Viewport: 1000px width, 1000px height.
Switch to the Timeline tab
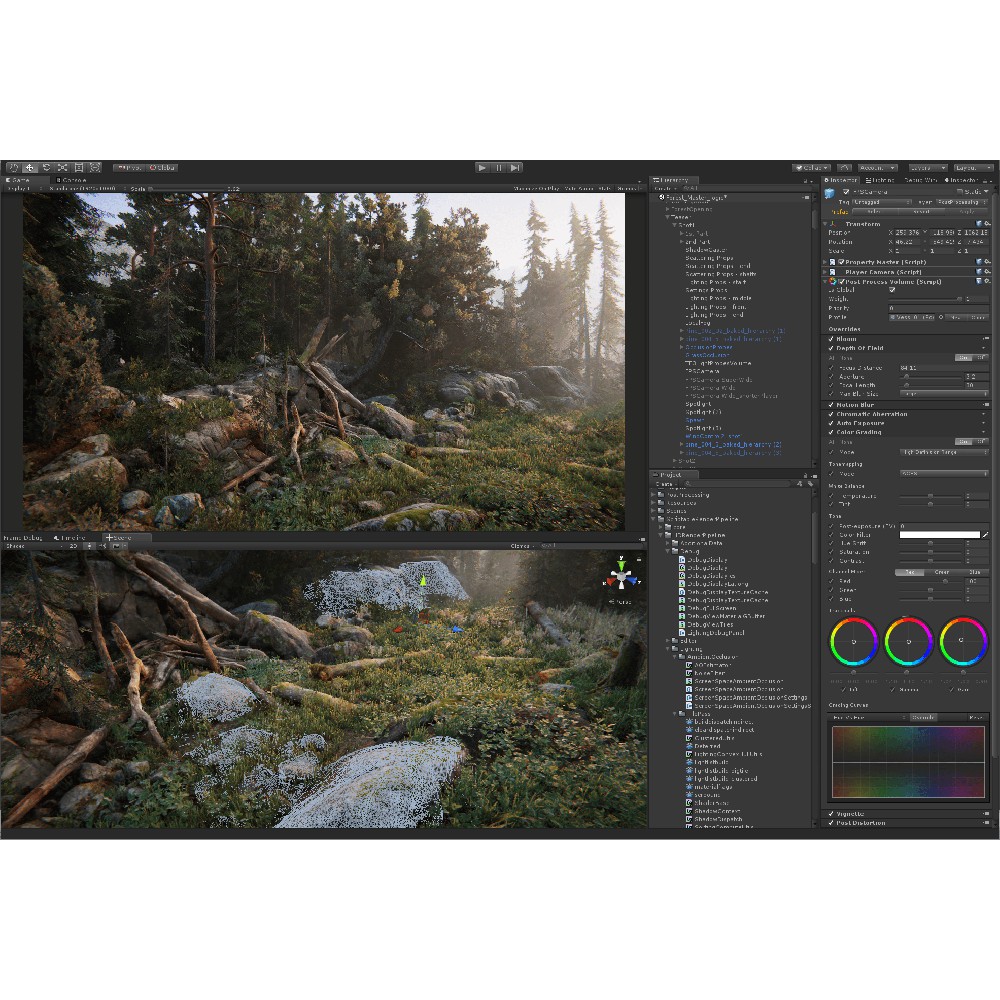[70, 538]
